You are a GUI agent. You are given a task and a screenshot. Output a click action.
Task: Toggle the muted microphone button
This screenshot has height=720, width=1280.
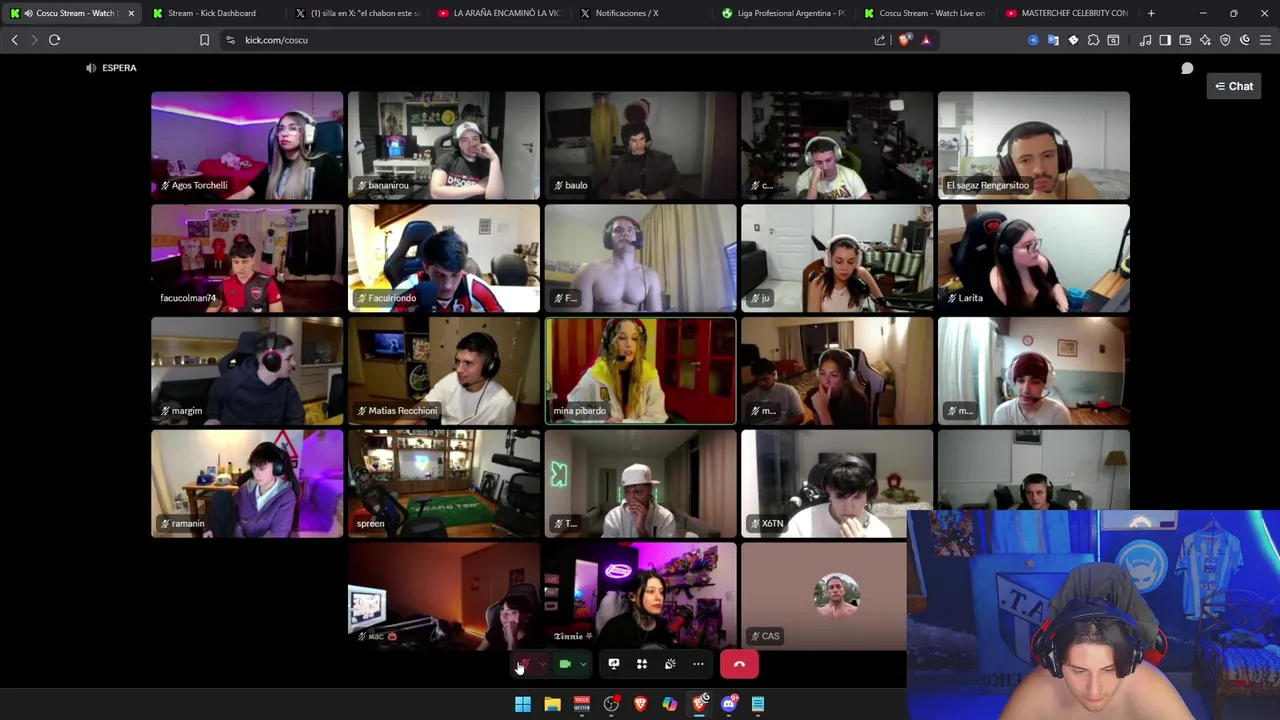coord(524,664)
